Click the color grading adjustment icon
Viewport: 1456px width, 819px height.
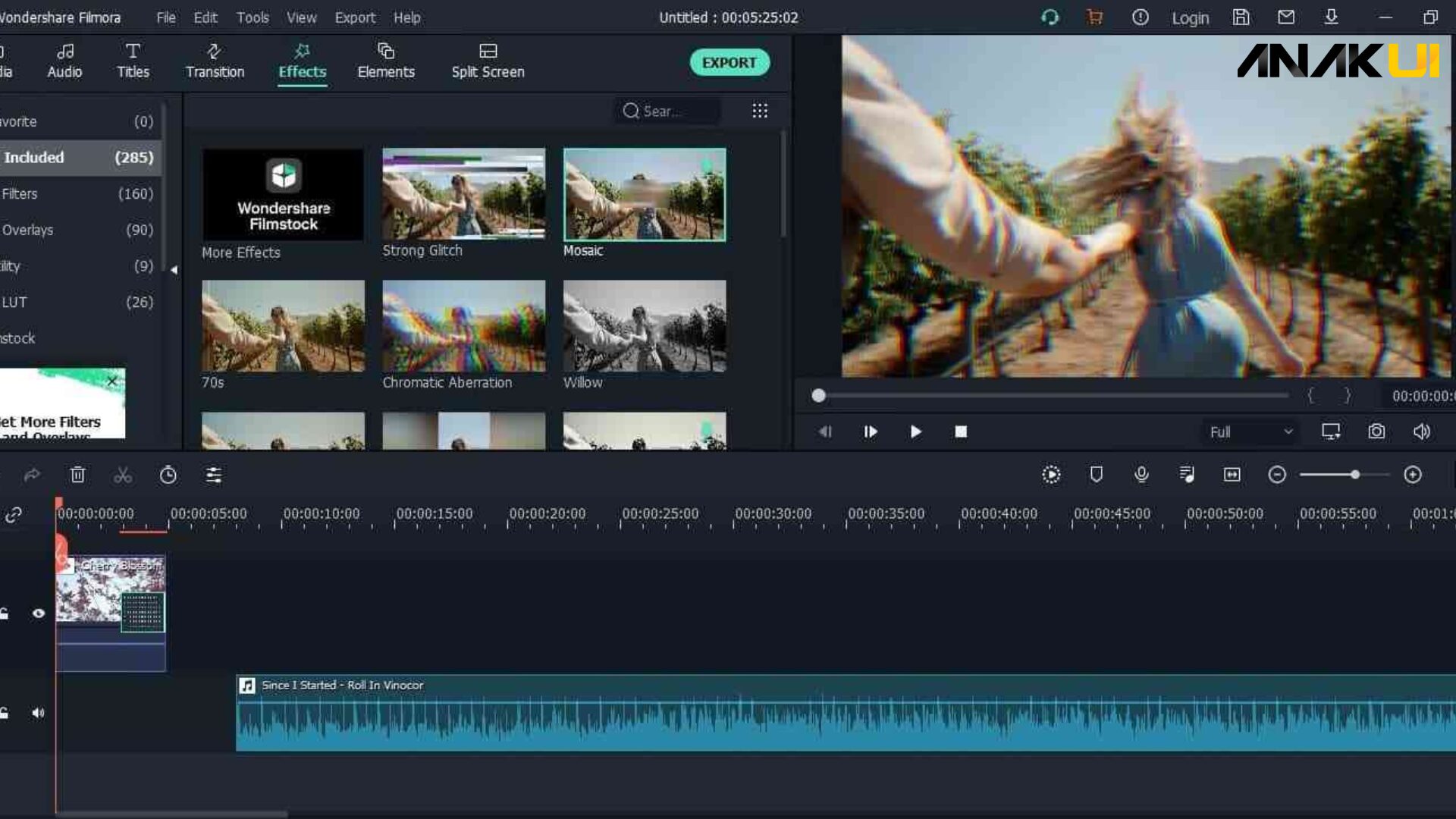click(x=214, y=475)
